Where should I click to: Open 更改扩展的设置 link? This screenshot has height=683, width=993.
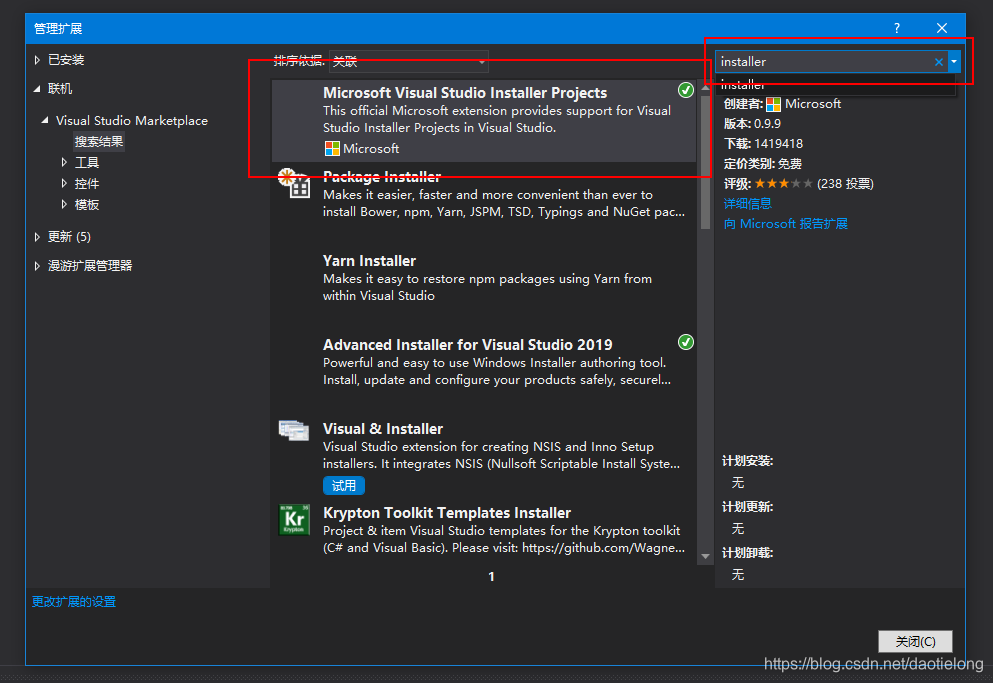pyautogui.click(x=74, y=602)
